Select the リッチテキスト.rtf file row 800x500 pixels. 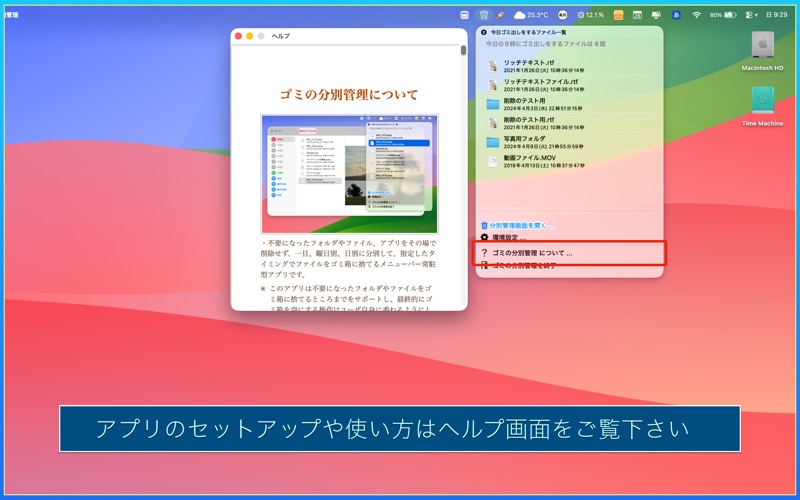tap(569, 66)
